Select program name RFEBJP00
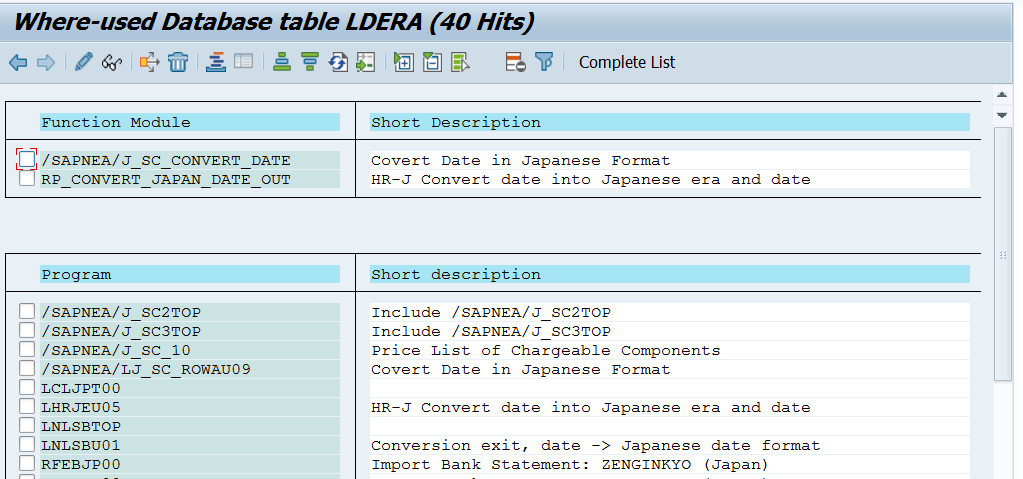This screenshot has width=1023, height=479. 82,464
